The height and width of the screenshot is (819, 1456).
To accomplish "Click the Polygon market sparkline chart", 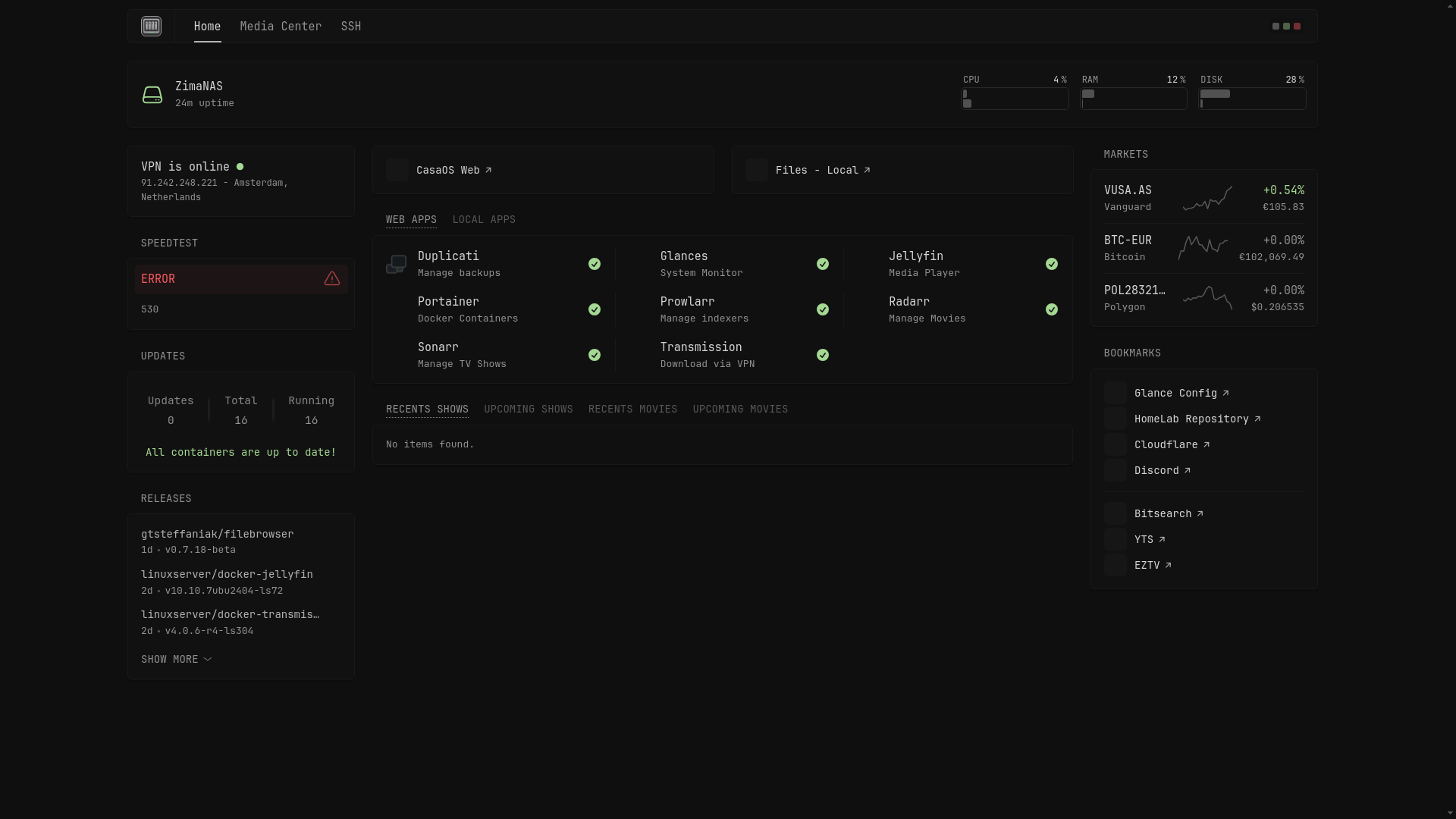I will tap(1207, 298).
